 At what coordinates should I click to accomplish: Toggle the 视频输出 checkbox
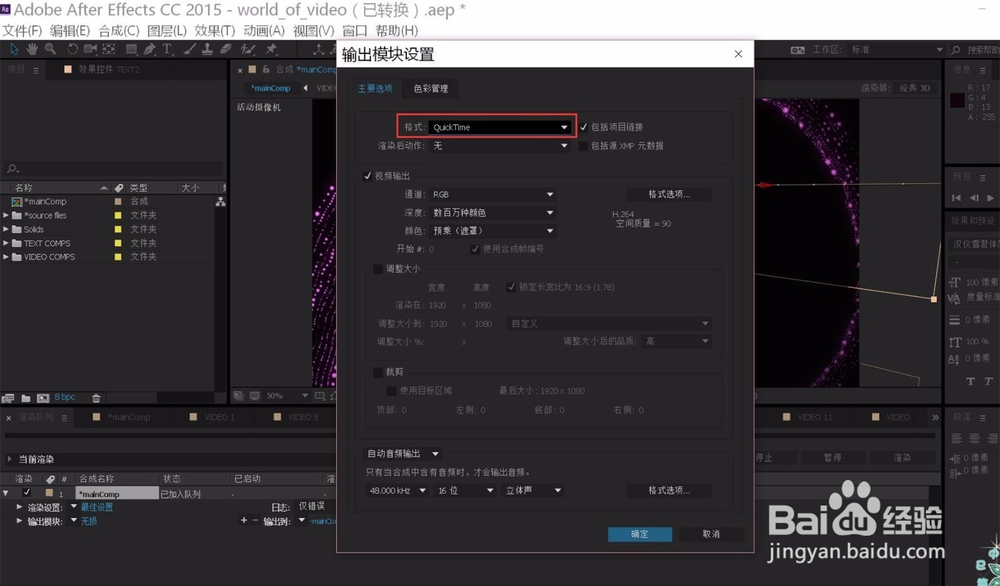click(367, 176)
